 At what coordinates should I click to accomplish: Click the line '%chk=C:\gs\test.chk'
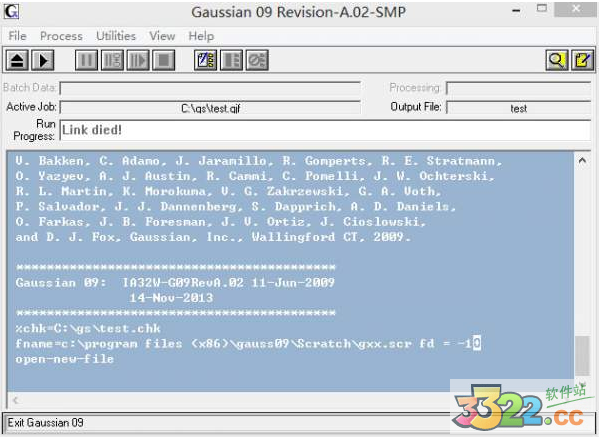[88, 328]
